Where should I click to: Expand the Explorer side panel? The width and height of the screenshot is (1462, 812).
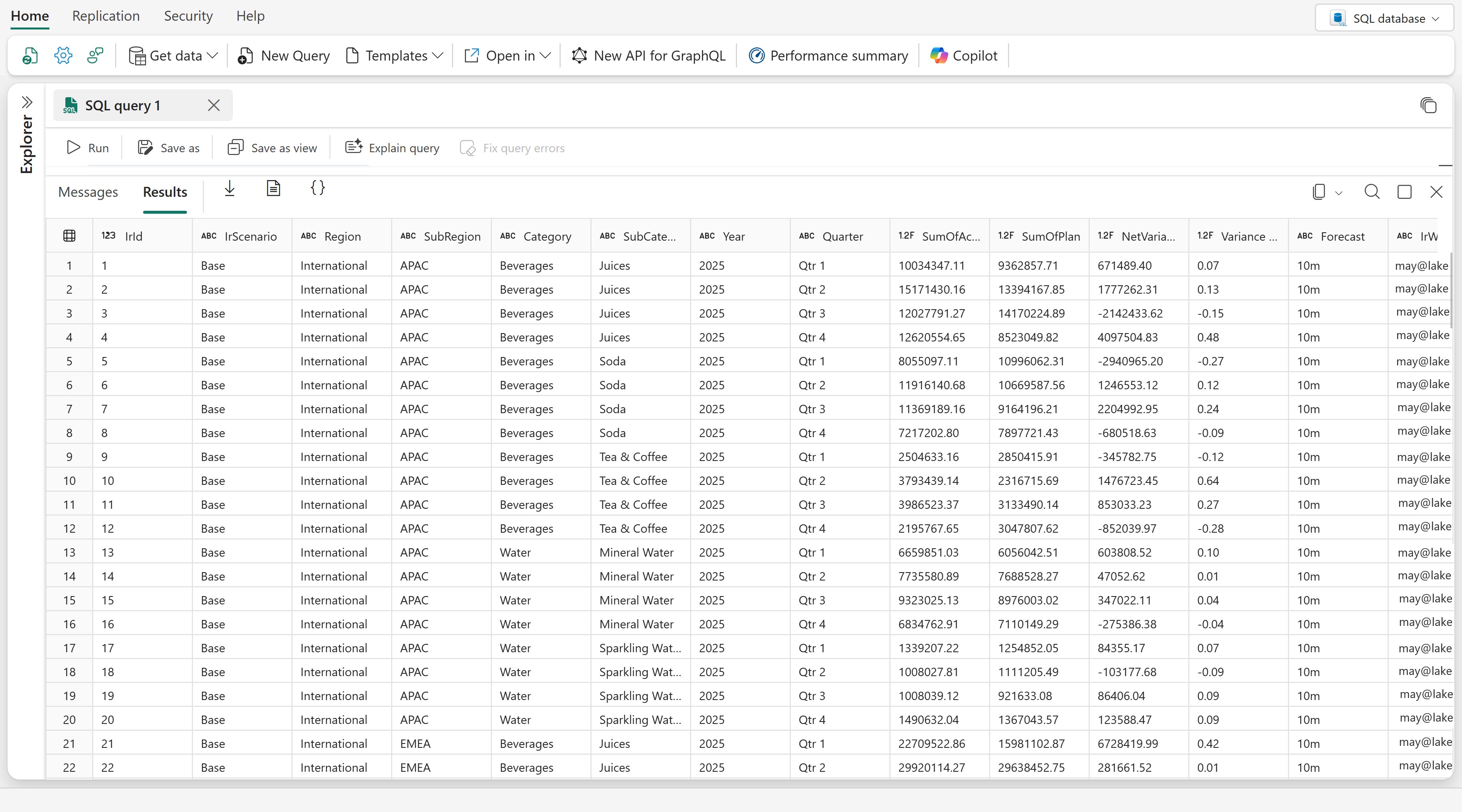click(x=27, y=102)
